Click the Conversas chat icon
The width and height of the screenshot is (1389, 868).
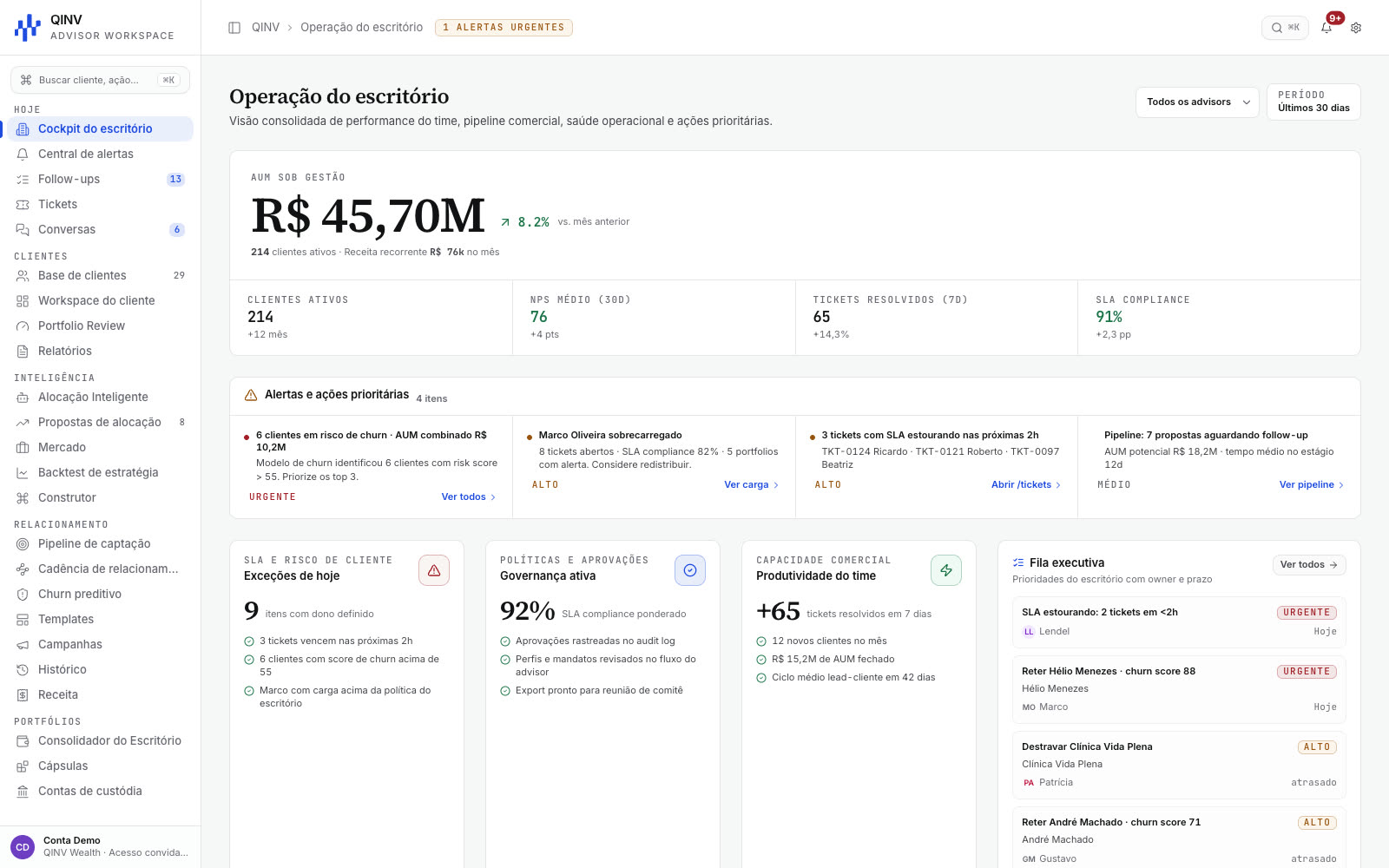pyautogui.click(x=23, y=230)
